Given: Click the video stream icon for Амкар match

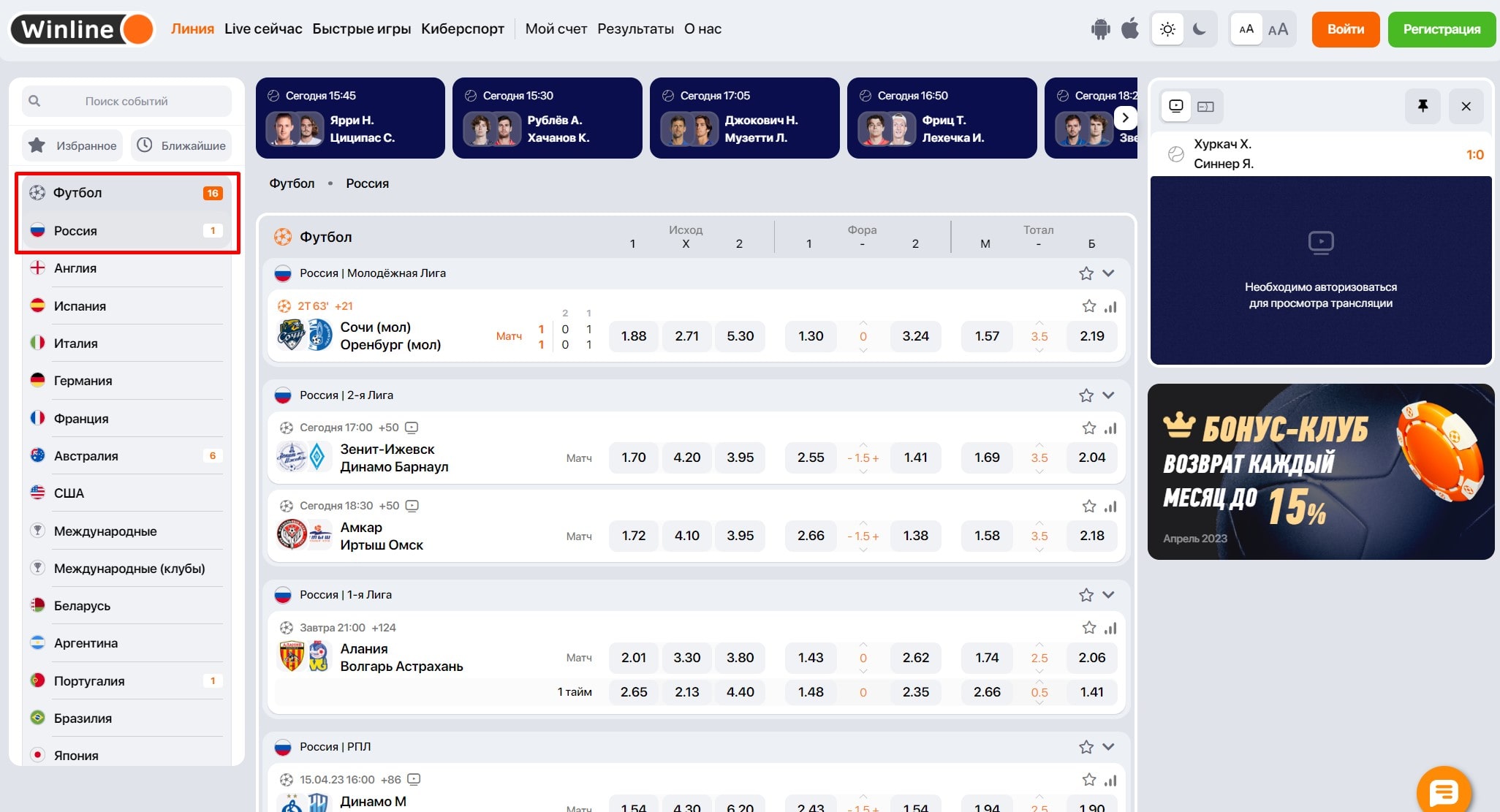Looking at the screenshot, I should 412,506.
